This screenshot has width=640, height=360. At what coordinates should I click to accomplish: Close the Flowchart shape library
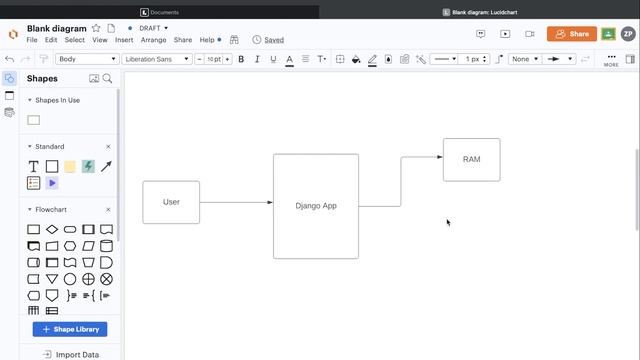click(x=108, y=209)
